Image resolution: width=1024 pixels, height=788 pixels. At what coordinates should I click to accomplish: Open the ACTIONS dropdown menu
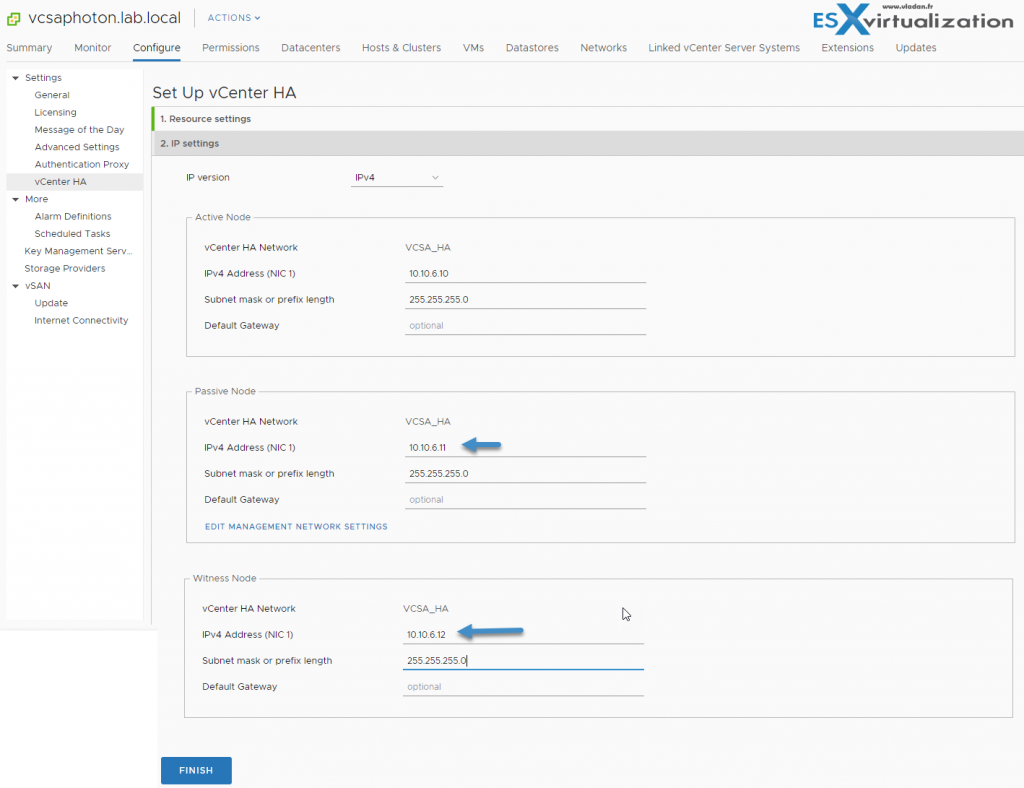coord(234,18)
